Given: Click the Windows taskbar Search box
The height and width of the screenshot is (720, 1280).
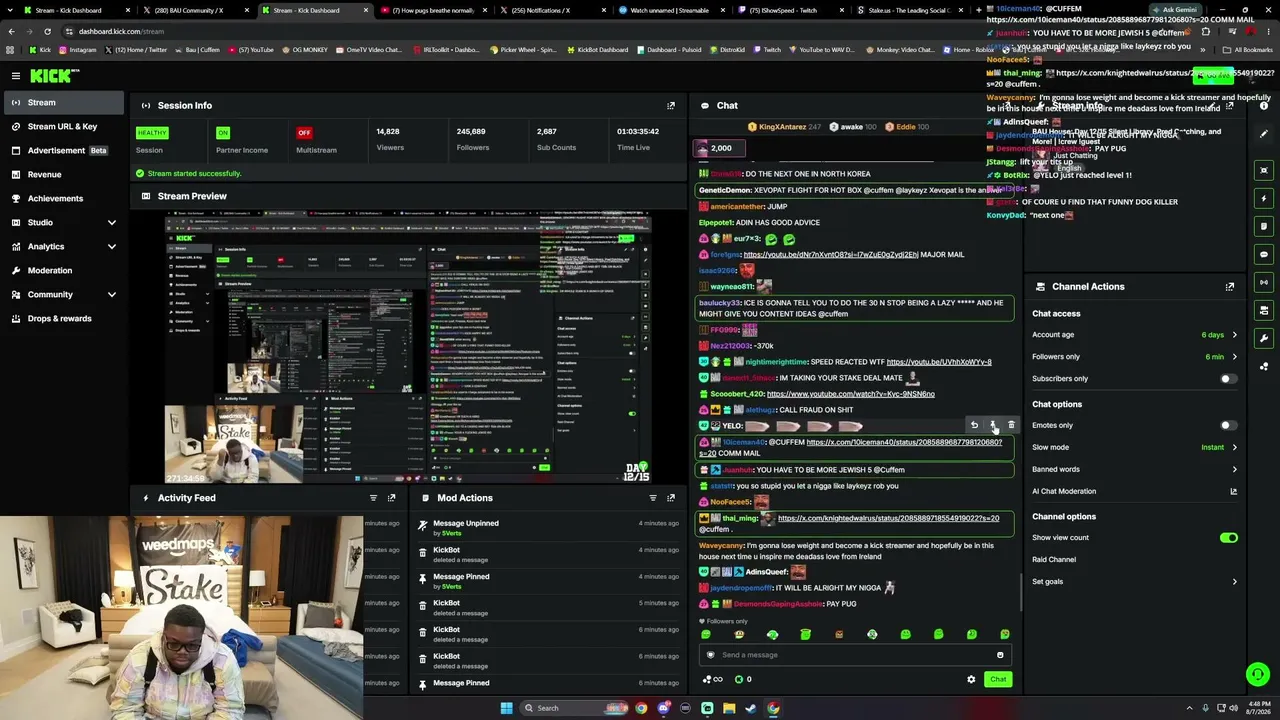Looking at the screenshot, I should 574,708.
